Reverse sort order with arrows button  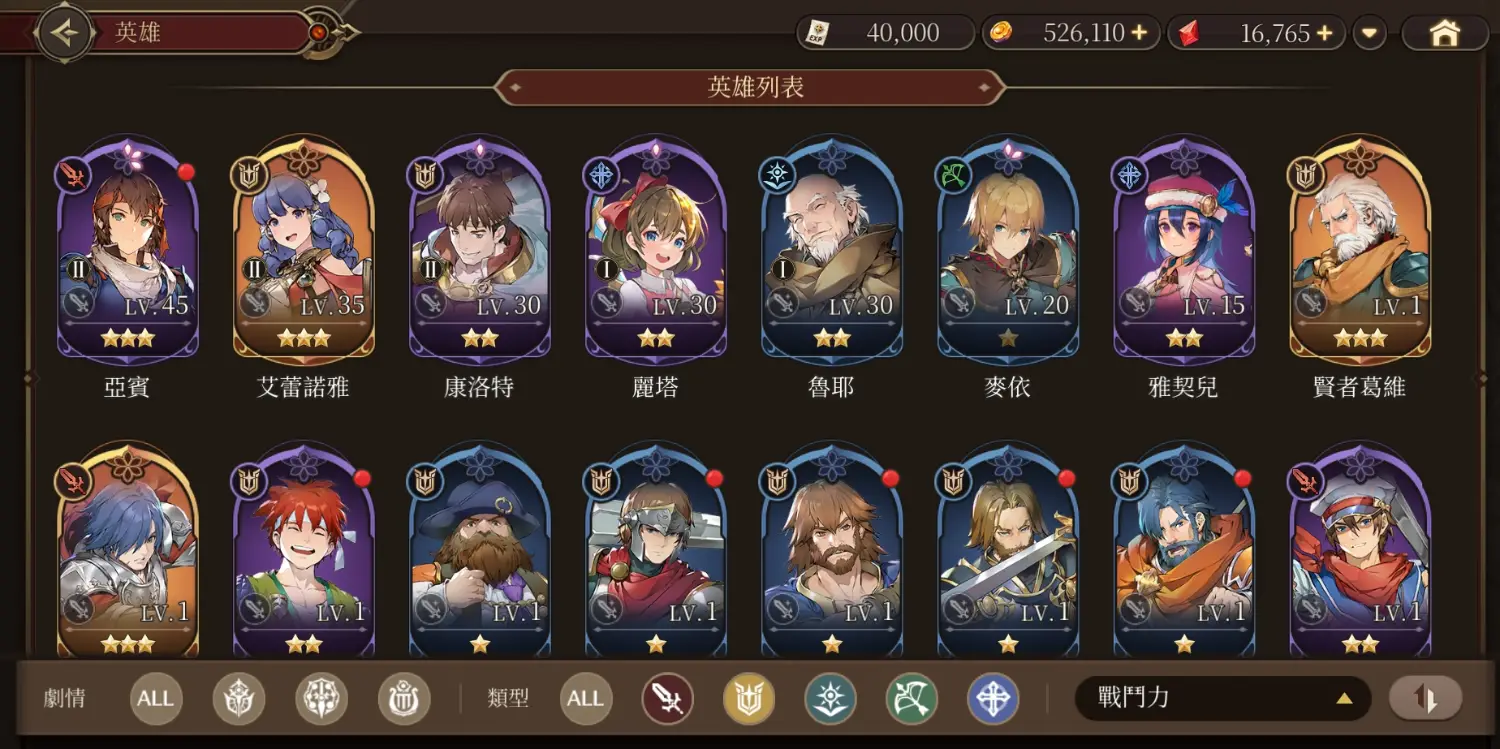click(x=1425, y=698)
